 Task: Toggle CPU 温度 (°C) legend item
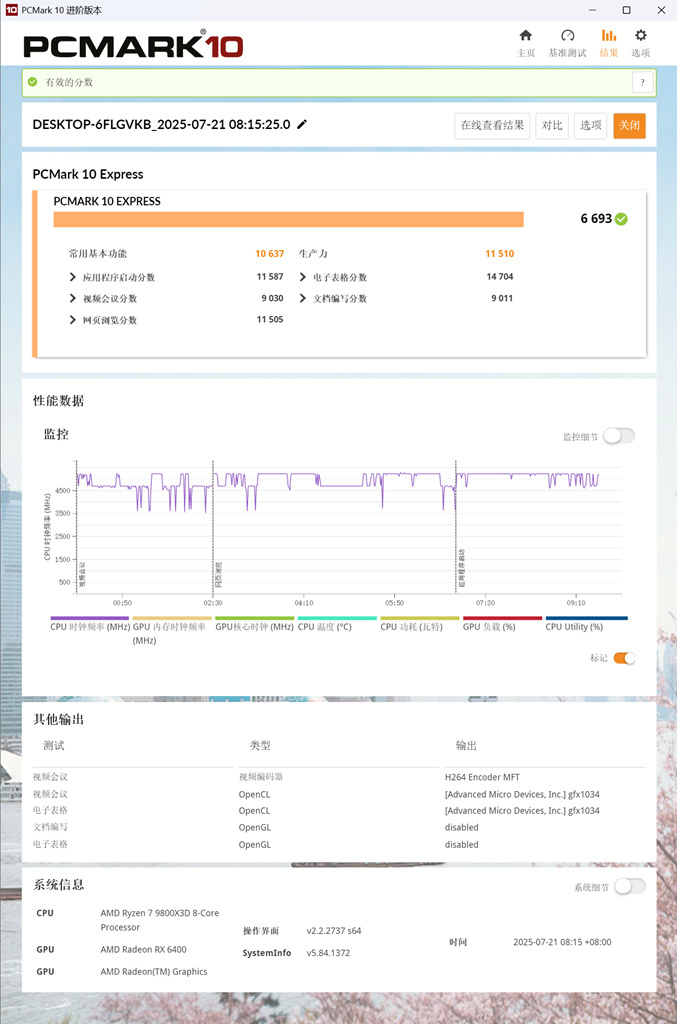click(337, 624)
